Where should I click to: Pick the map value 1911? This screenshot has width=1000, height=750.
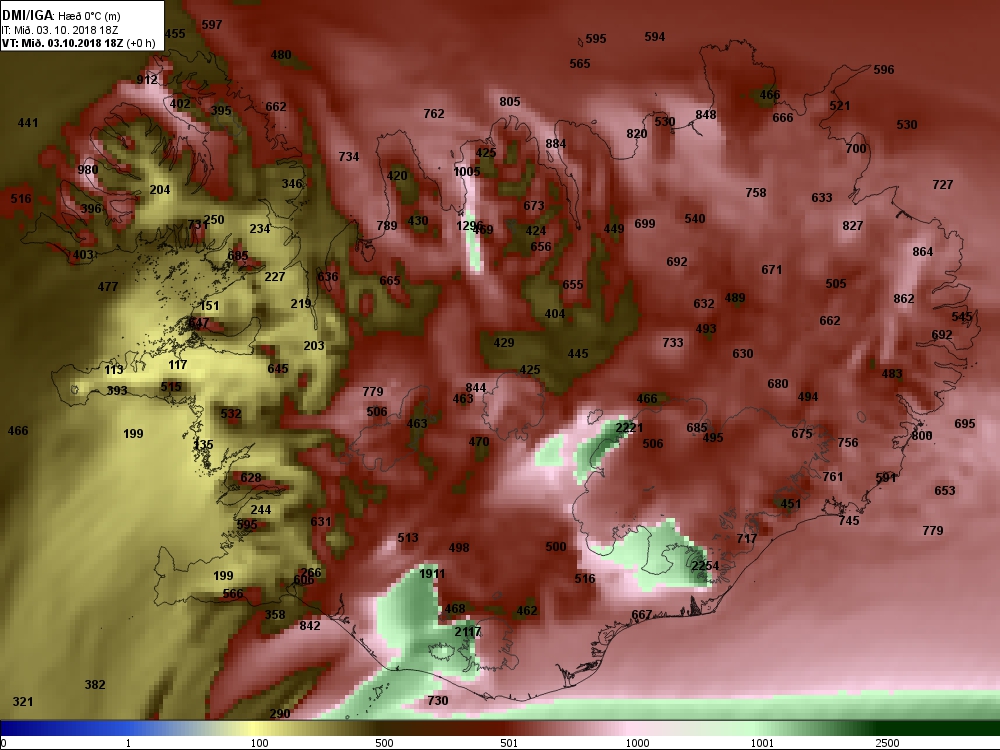point(432,573)
